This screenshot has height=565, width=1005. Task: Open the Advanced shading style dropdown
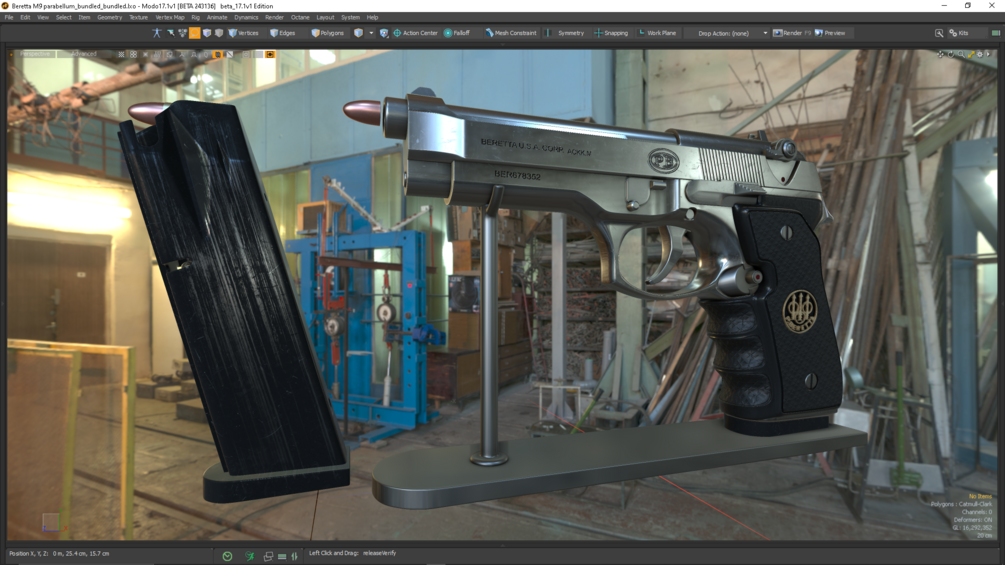tap(84, 54)
